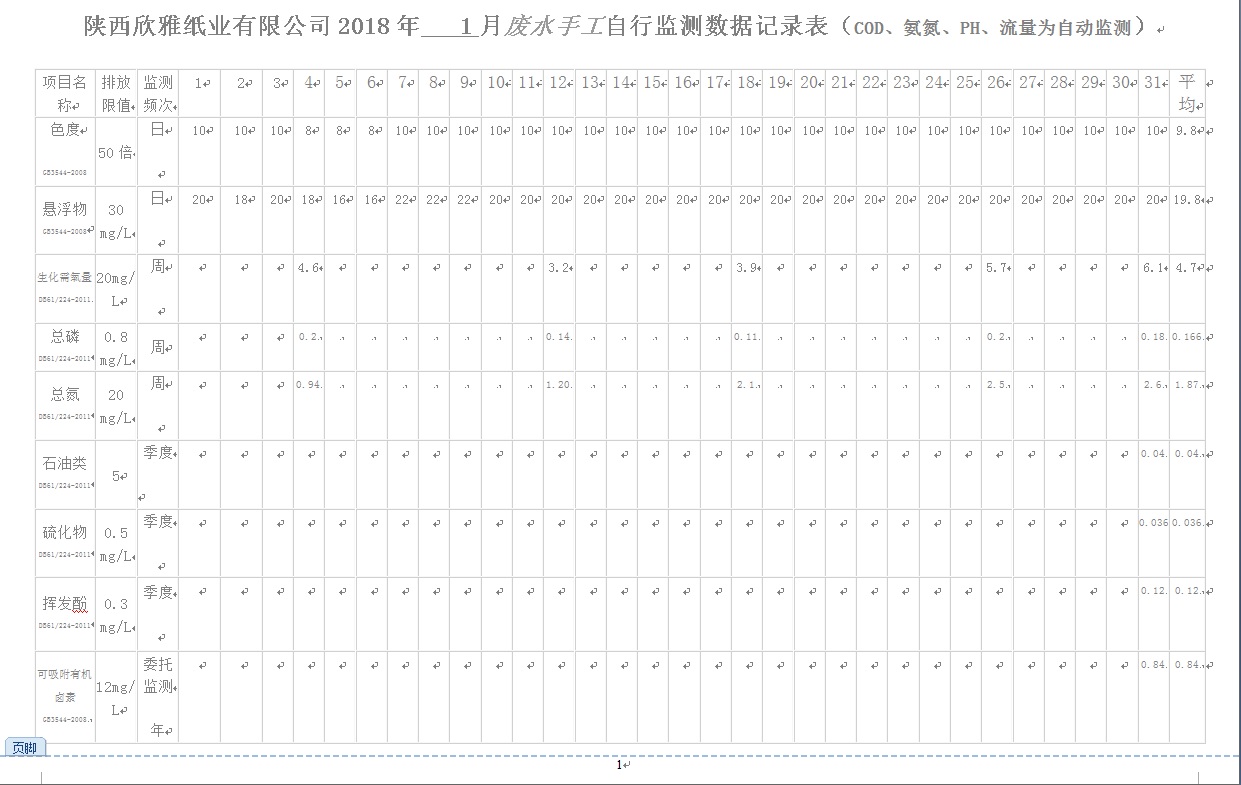
Task: Click the day 15 column header
Action: tap(652, 83)
